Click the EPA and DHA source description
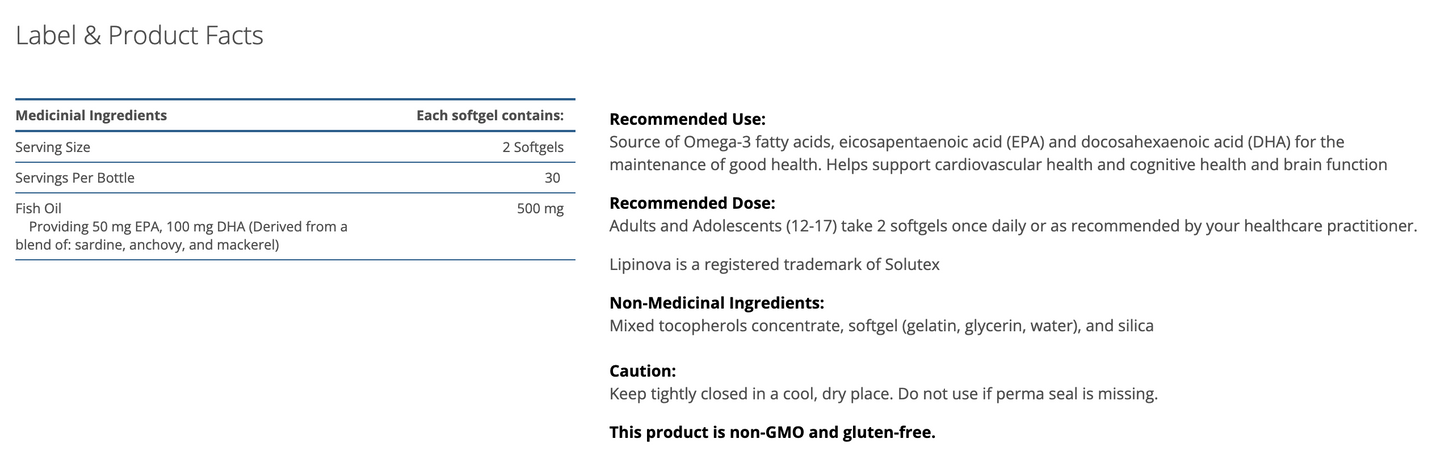1445x464 pixels. (x=185, y=236)
